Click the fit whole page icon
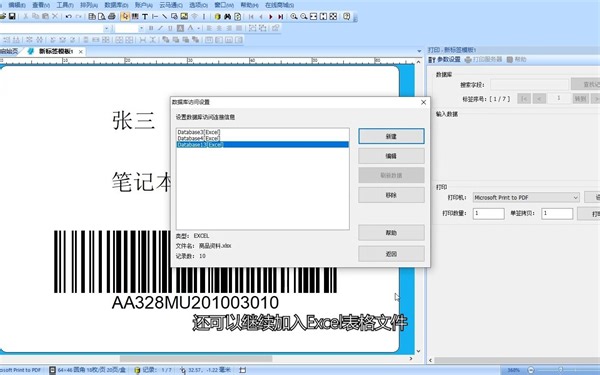Image resolution: width=600 pixels, height=375 pixels. click(x=333, y=16)
